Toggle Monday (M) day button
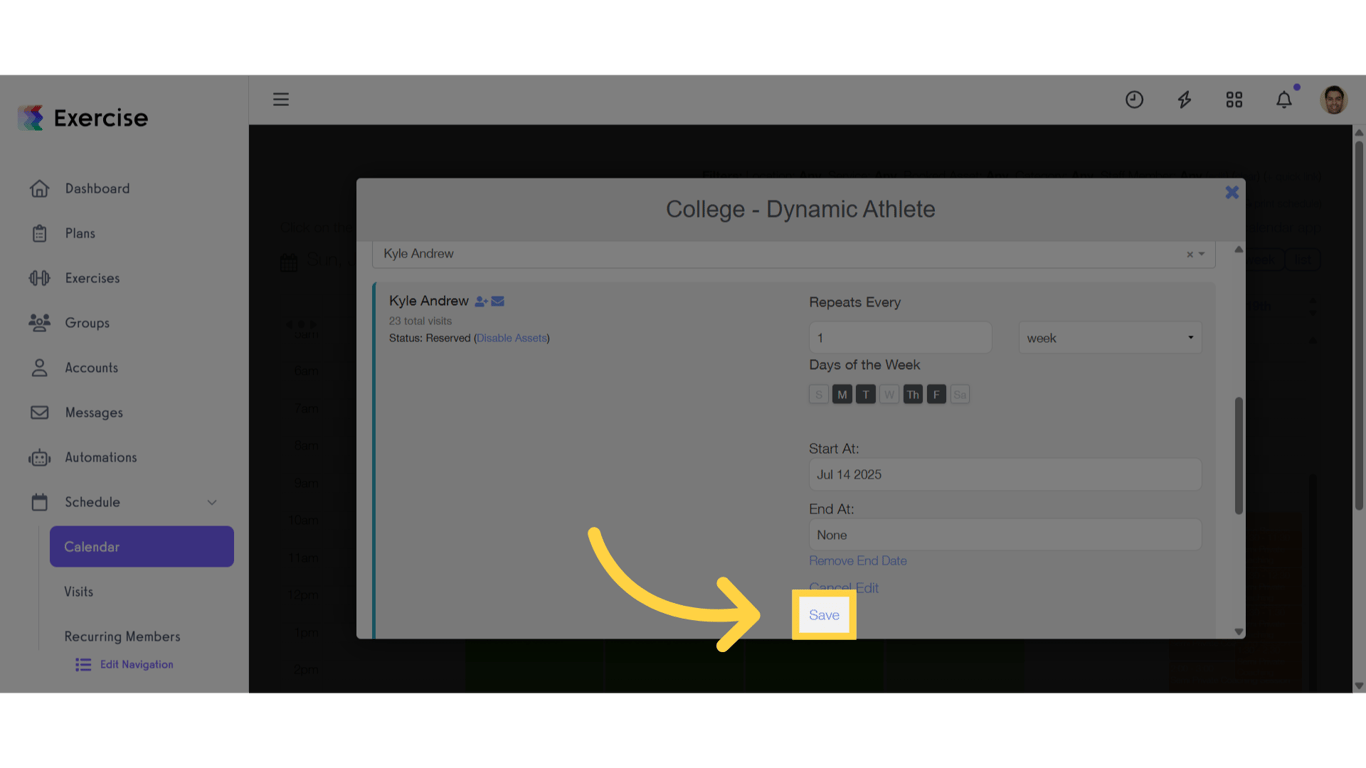 (x=842, y=395)
